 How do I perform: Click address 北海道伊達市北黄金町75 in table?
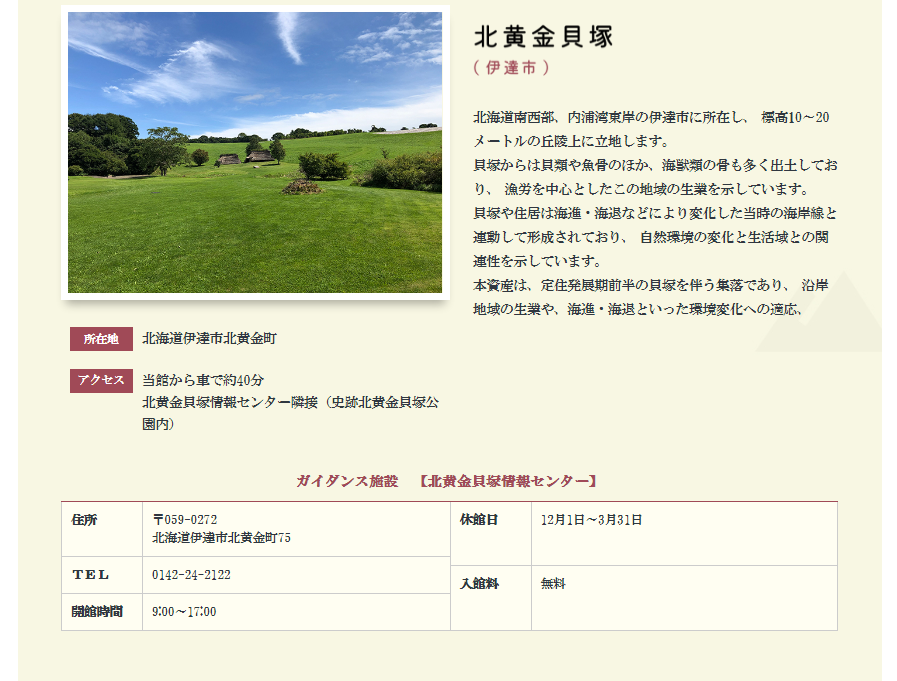(x=221, y=537)
